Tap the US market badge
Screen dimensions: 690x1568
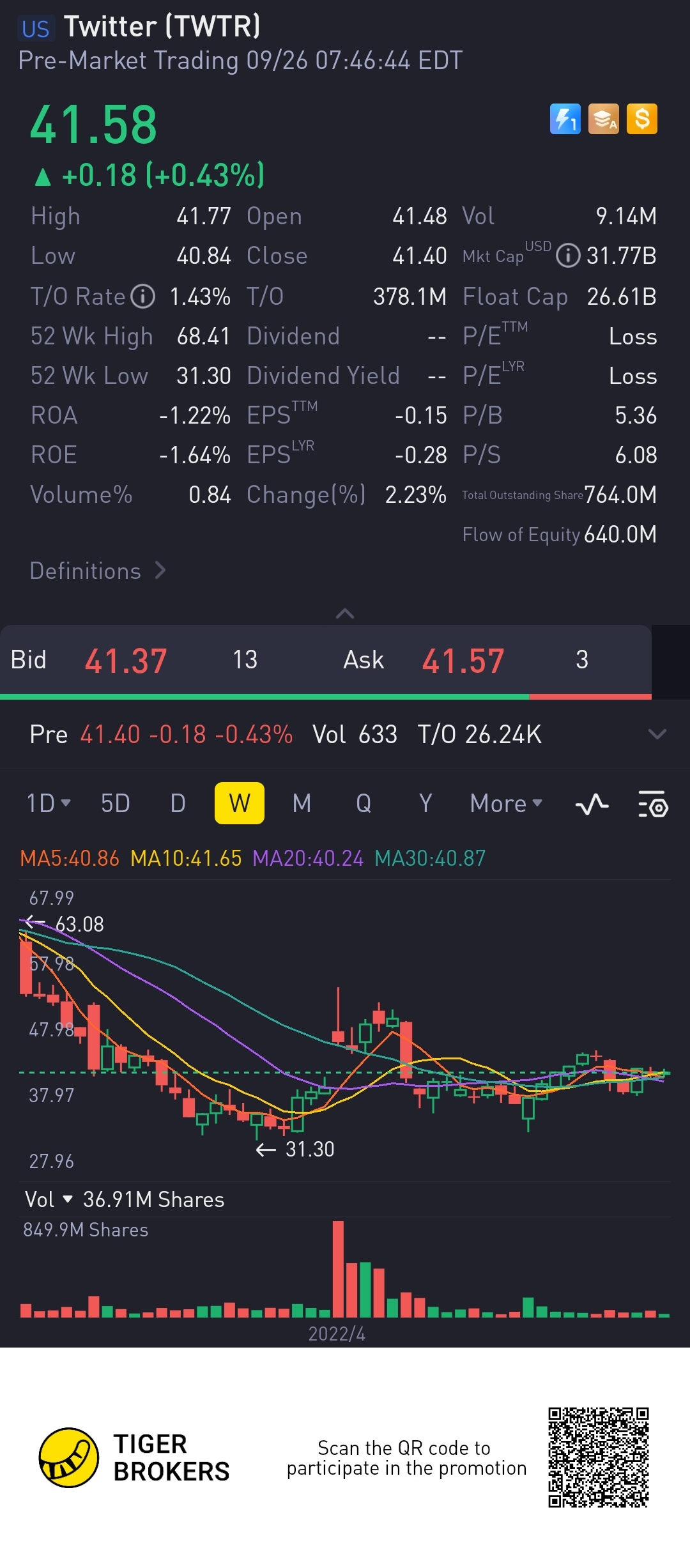(36, 29)
